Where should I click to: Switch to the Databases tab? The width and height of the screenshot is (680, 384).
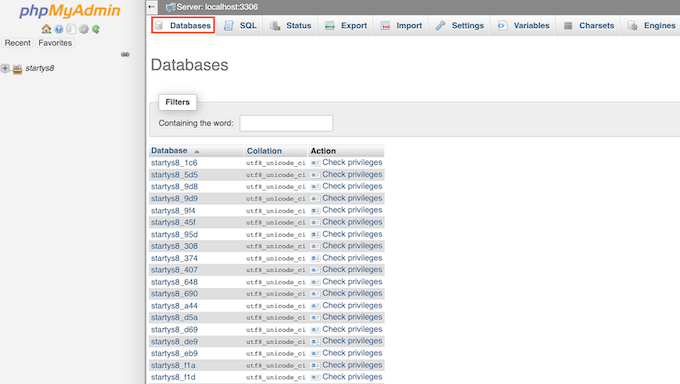tap(183, 25)
